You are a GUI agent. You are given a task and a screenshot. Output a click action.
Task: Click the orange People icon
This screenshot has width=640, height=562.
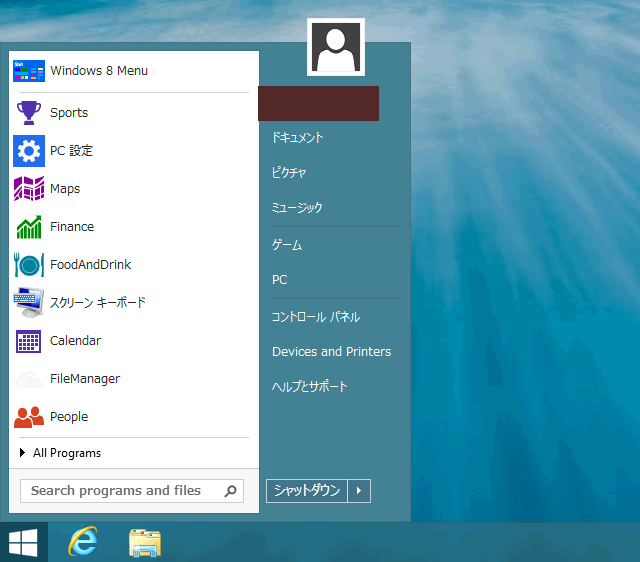click(29, 417)
